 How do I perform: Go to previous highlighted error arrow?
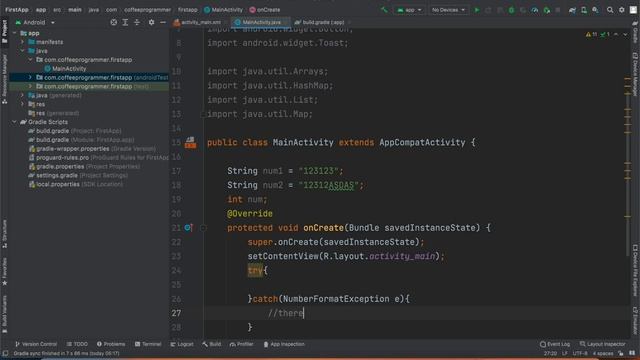(616, 35)
